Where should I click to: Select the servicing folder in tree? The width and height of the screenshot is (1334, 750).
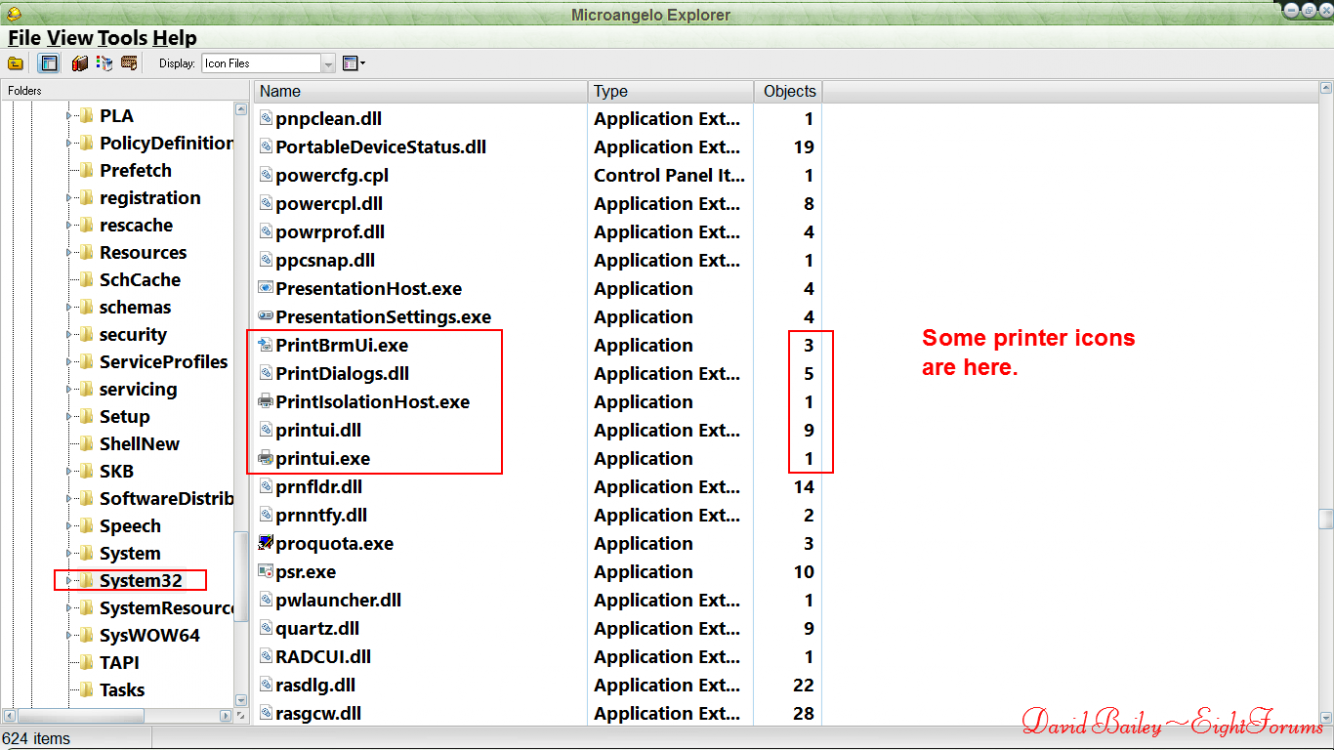point(138,389)
